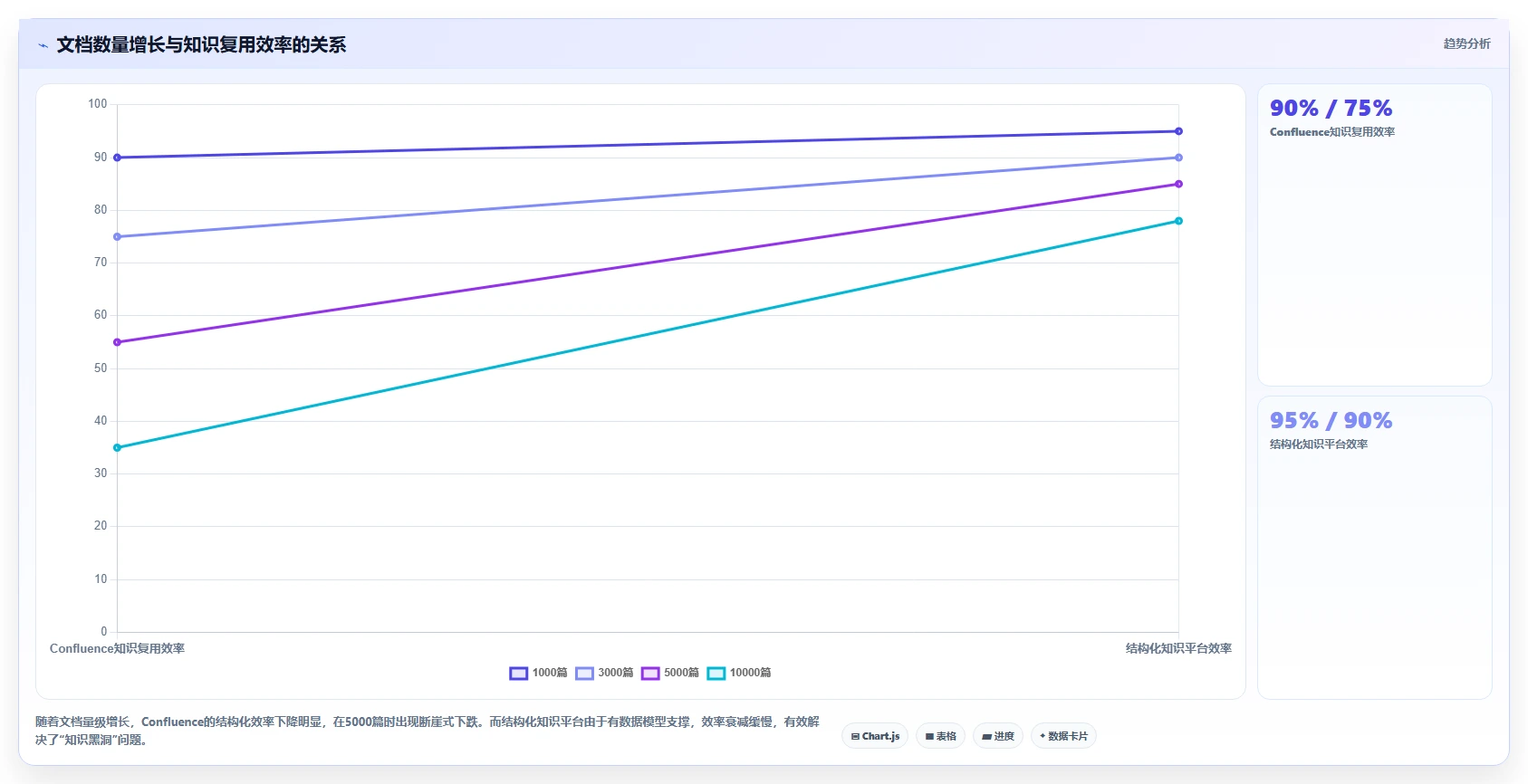
Task: Click the 数据卡片 tag chip
Action: [x=1063, y=736]
